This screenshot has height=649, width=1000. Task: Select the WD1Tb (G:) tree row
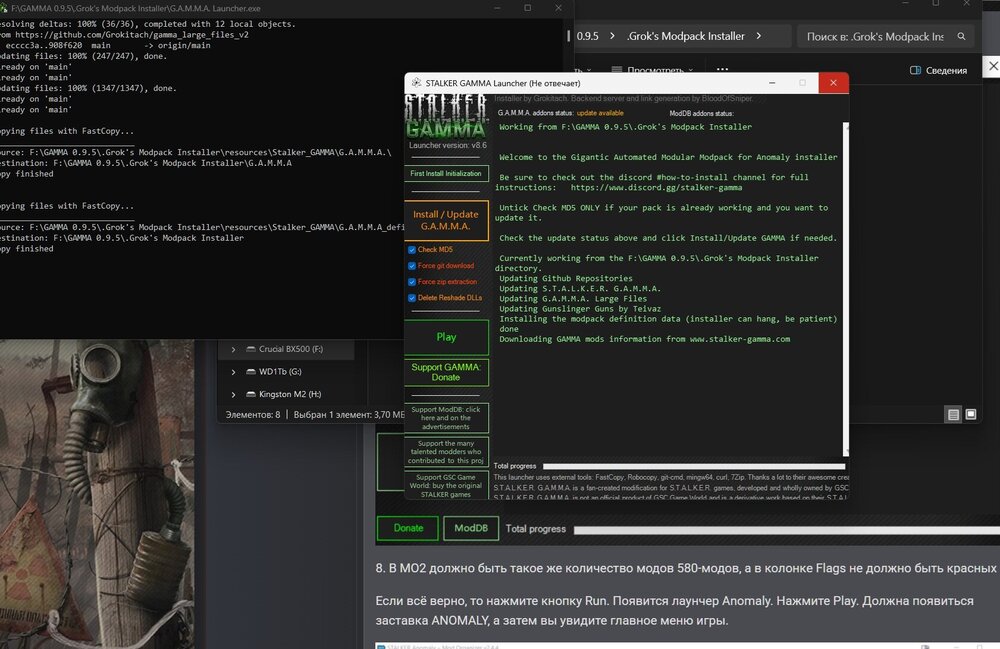[x=286, y=372]
